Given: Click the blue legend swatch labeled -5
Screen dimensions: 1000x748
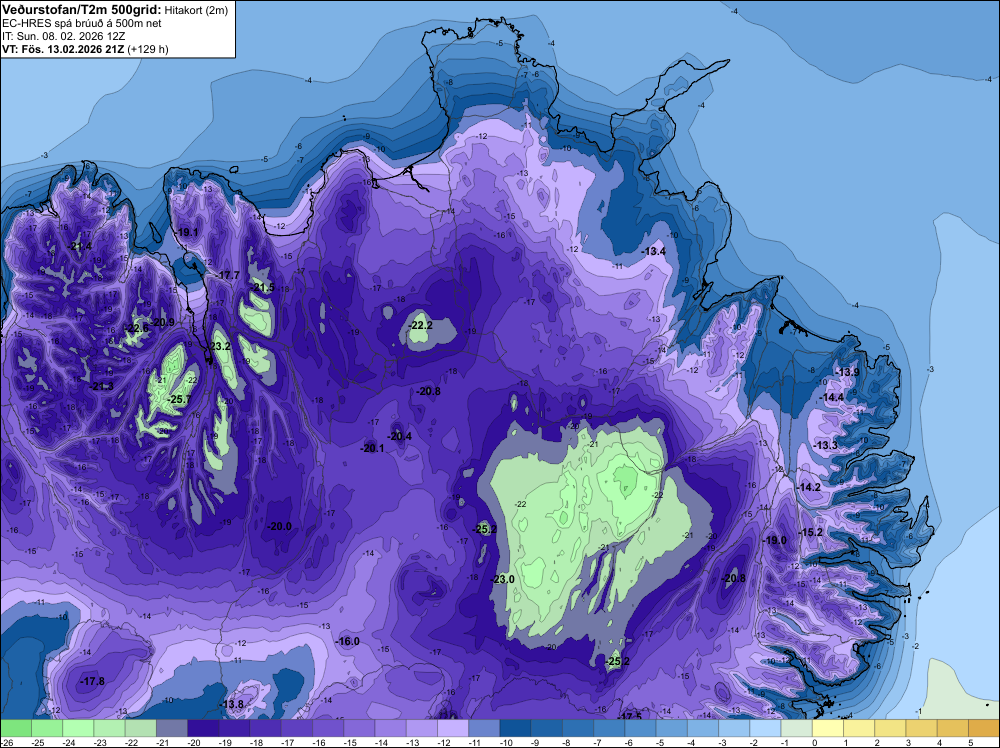Looking at the screenshot, I should click(672, 728).
